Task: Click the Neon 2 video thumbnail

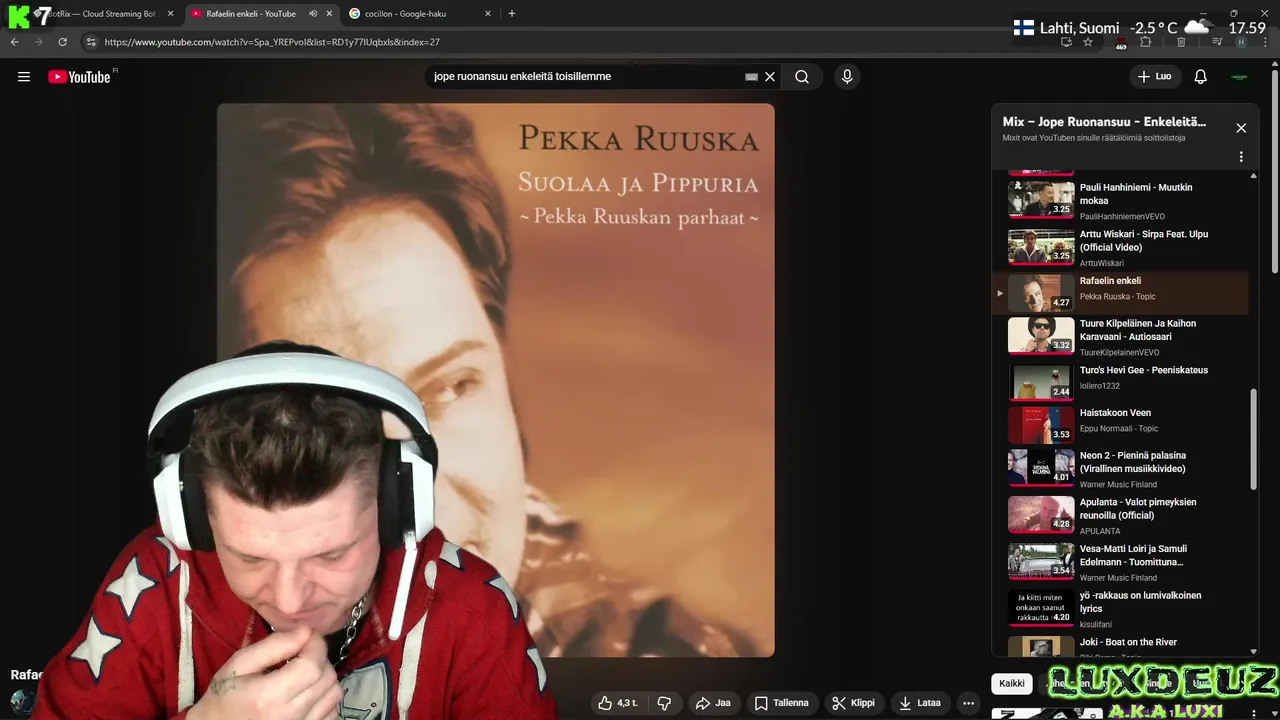Action: pyautogui.click(x=1041, y=467)
